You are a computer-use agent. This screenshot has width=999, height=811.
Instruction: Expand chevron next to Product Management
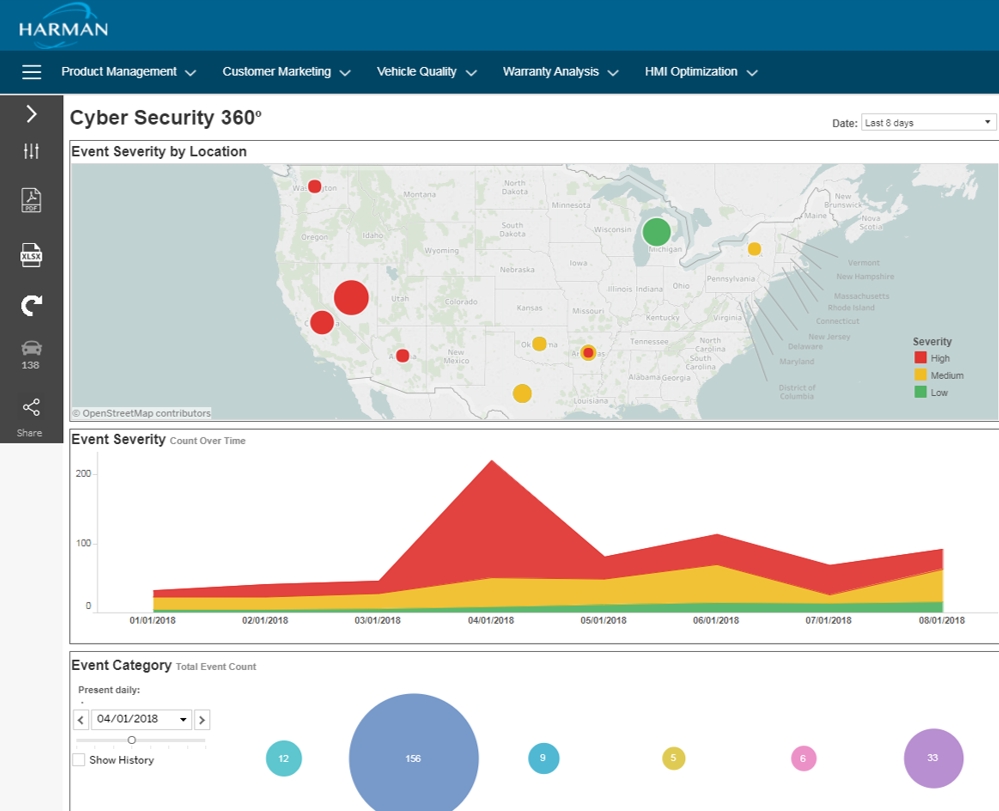(190, 73)
